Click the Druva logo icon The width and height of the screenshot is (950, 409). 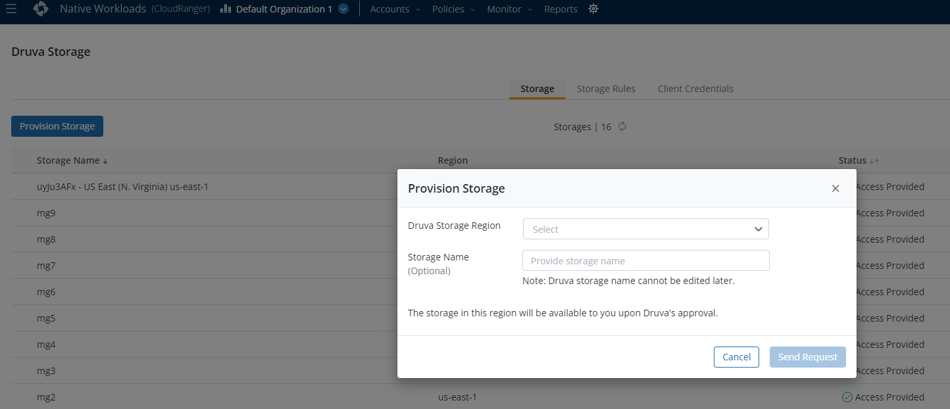[41, 9]
